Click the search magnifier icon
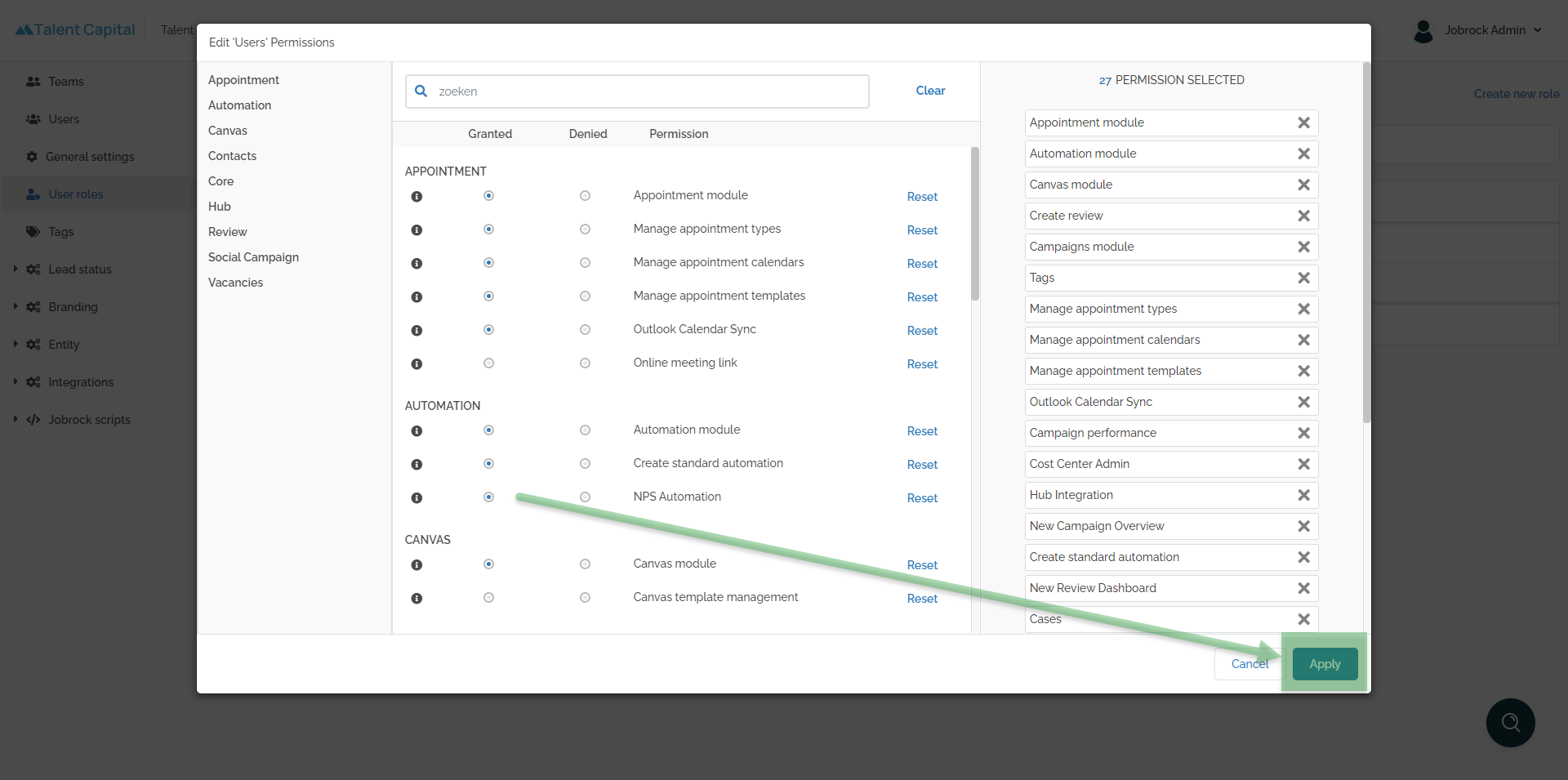 [421, 91]
